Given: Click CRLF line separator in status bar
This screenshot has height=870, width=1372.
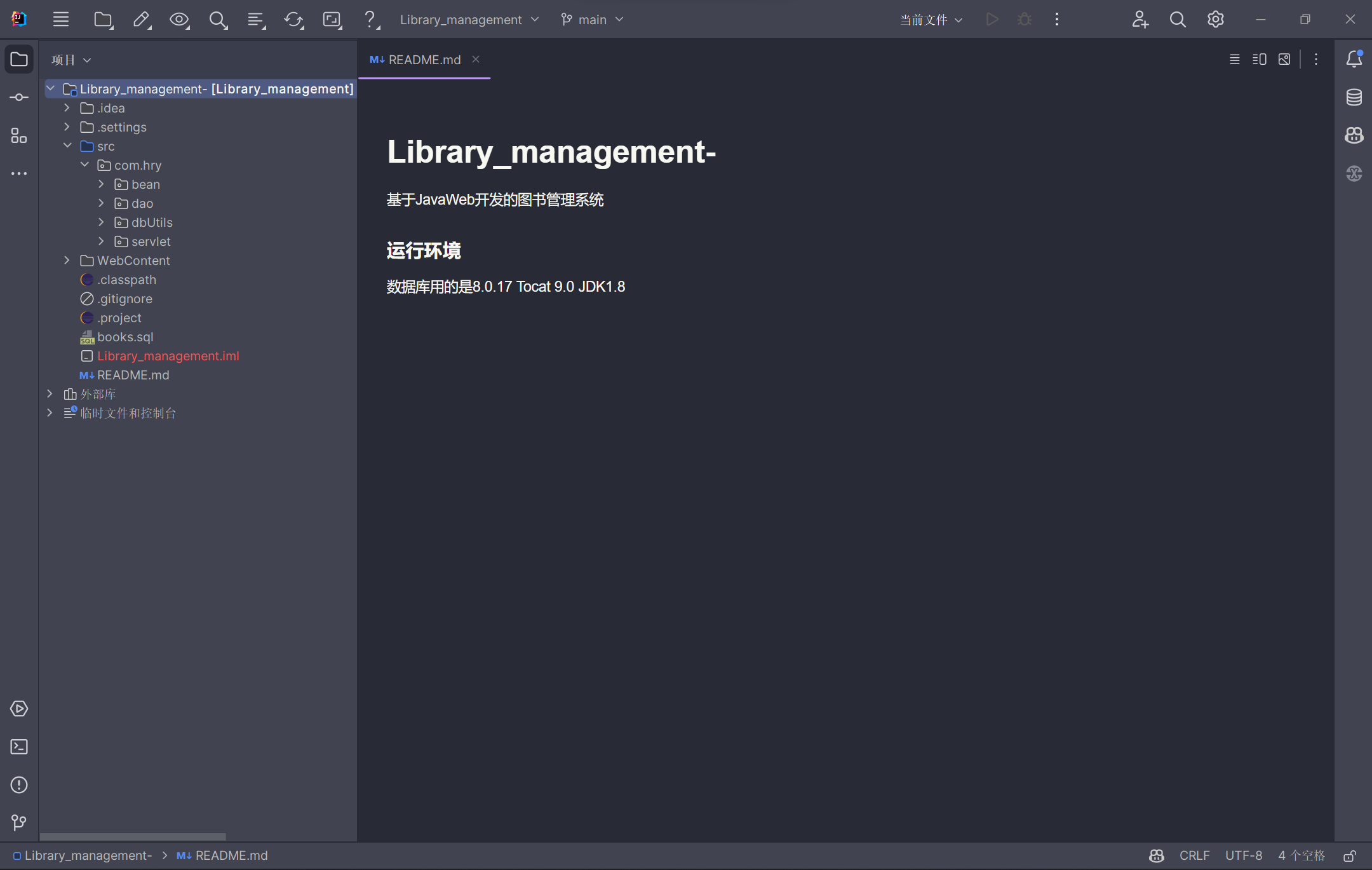Looking at the screenshot, I should point(1194,856).
